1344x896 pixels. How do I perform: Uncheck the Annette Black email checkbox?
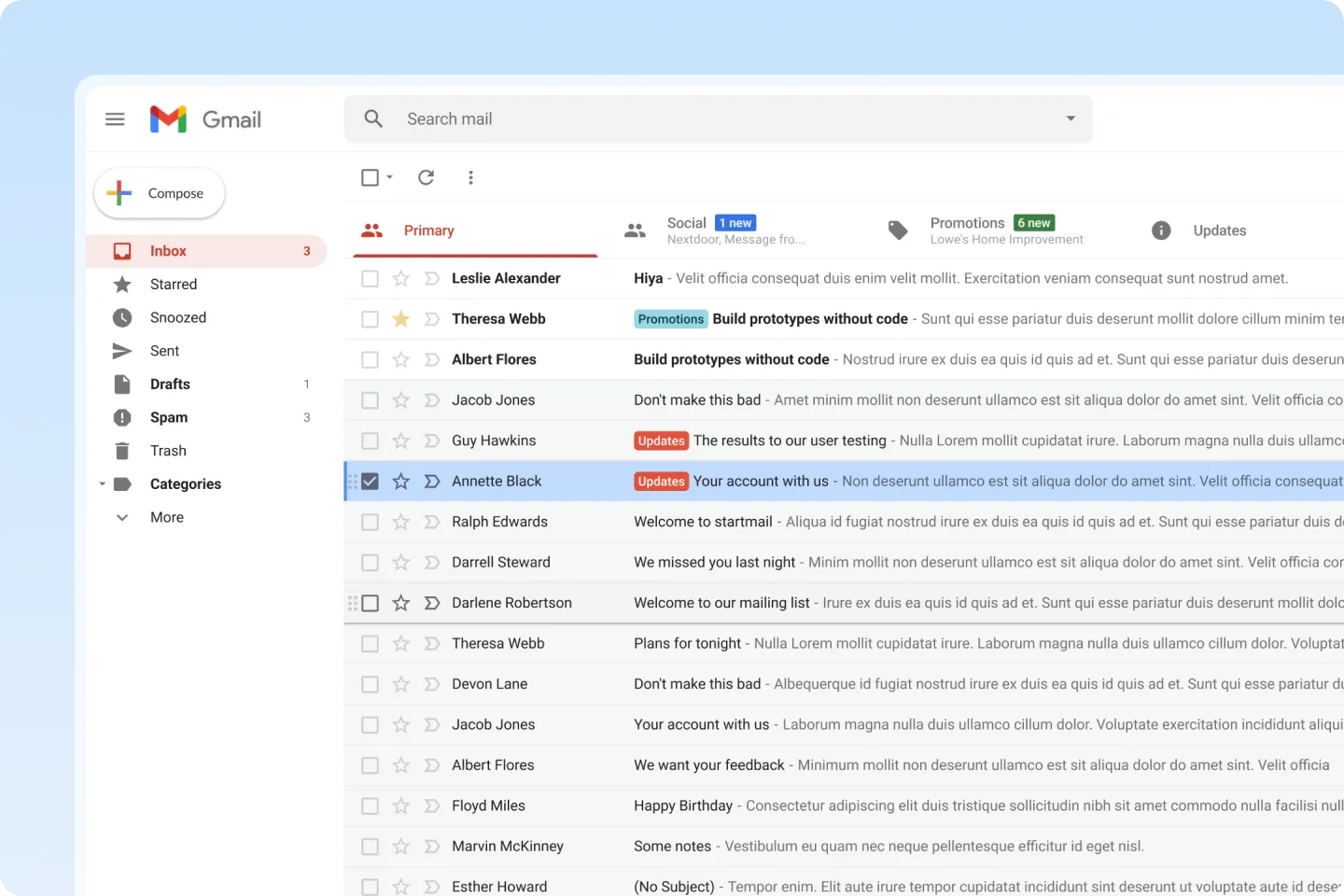click(371, 482)
